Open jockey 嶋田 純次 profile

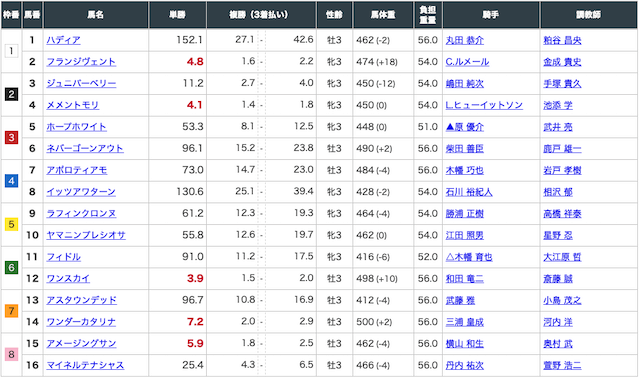pos(464,83)
